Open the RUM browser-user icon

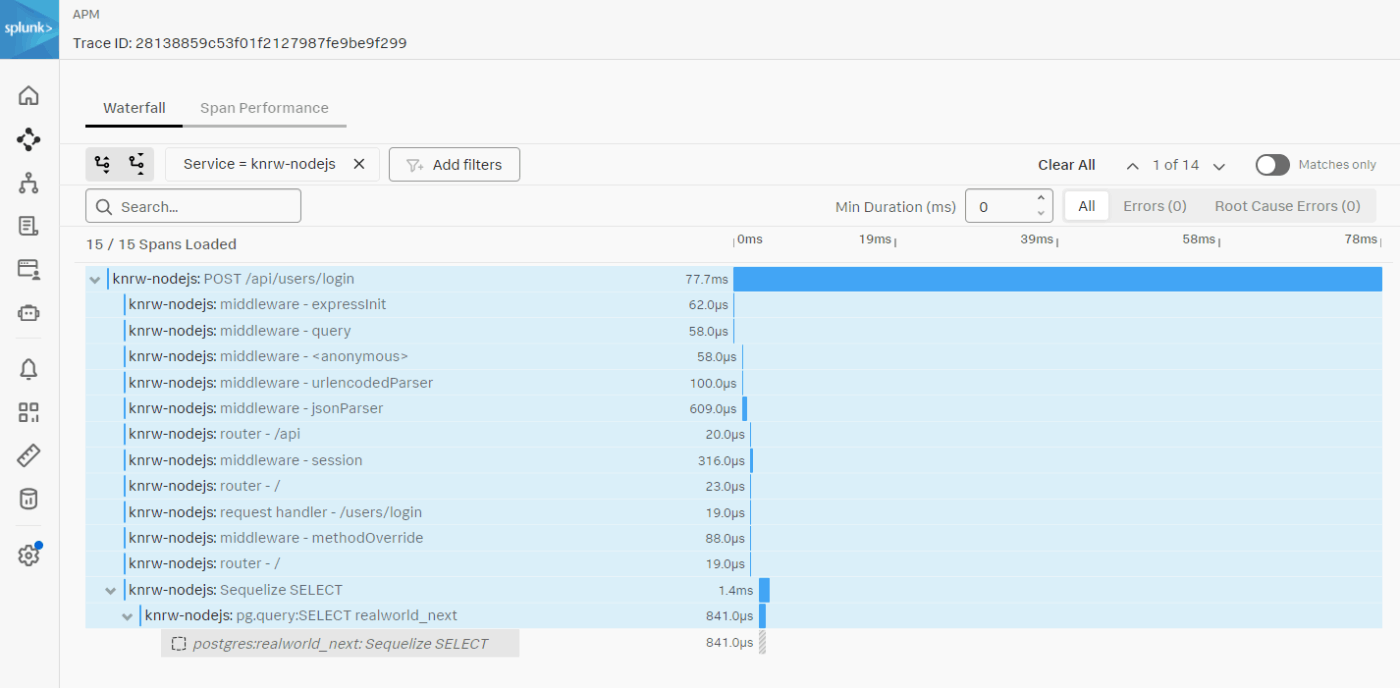point(29,269)
